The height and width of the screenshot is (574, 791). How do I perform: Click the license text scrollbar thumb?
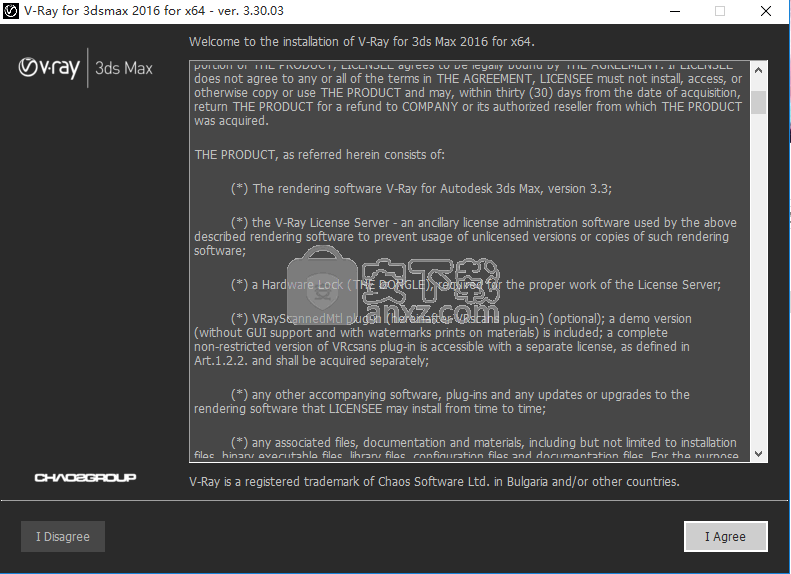click(x=758, y=102)
